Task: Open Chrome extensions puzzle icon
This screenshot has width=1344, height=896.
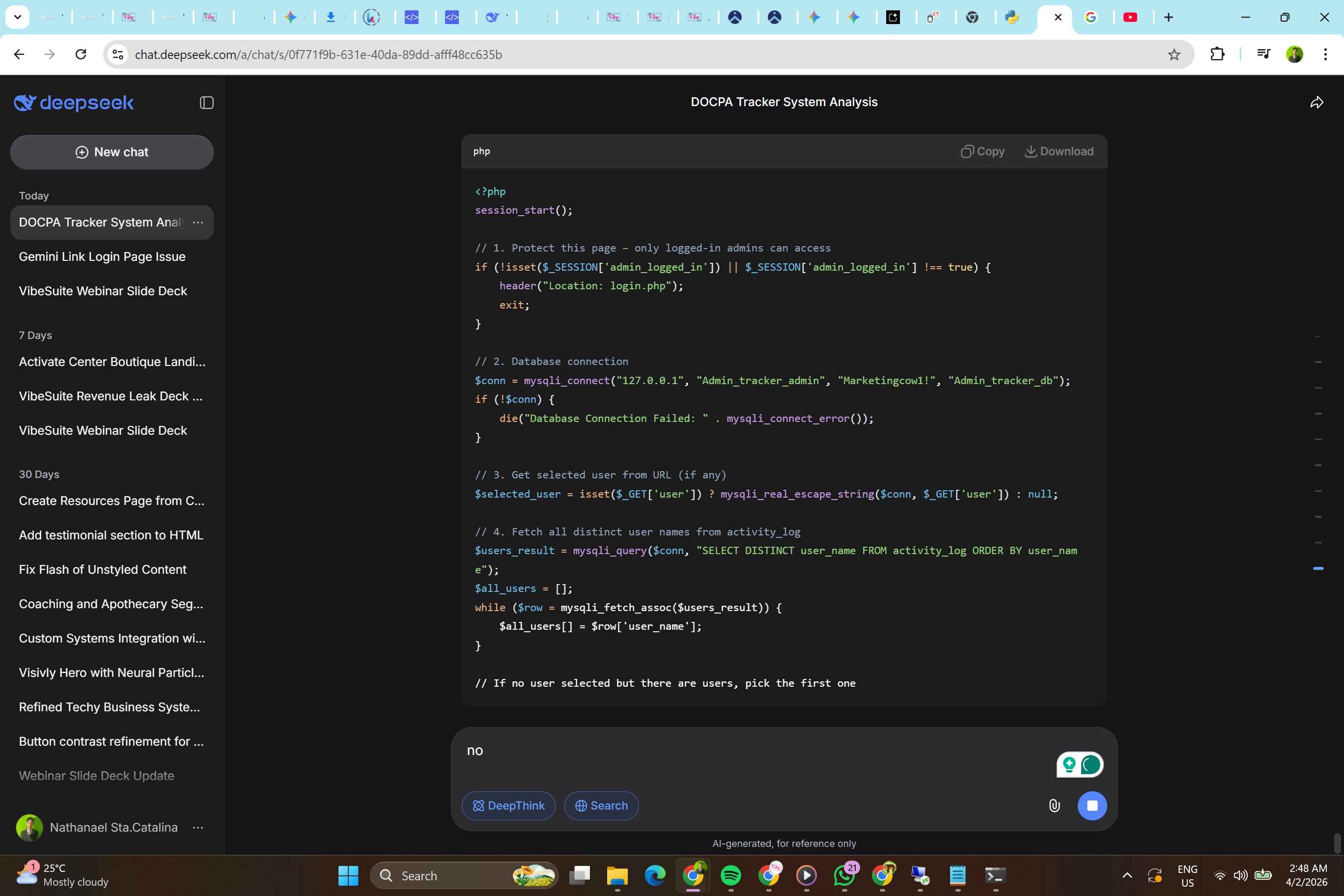Action: (x=1217, y=55)
